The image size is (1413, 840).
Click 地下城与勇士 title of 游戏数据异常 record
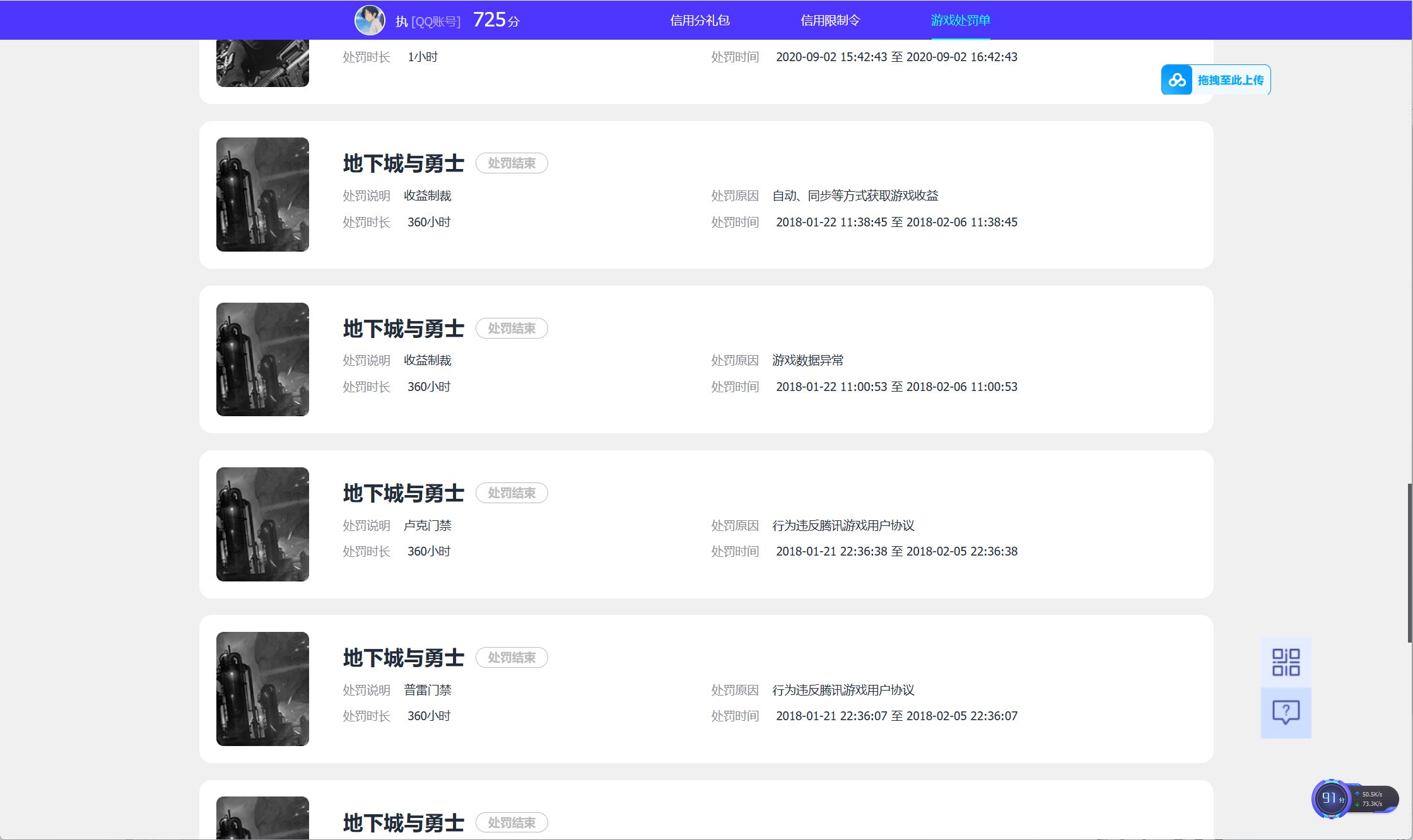(x=403, y=329)
